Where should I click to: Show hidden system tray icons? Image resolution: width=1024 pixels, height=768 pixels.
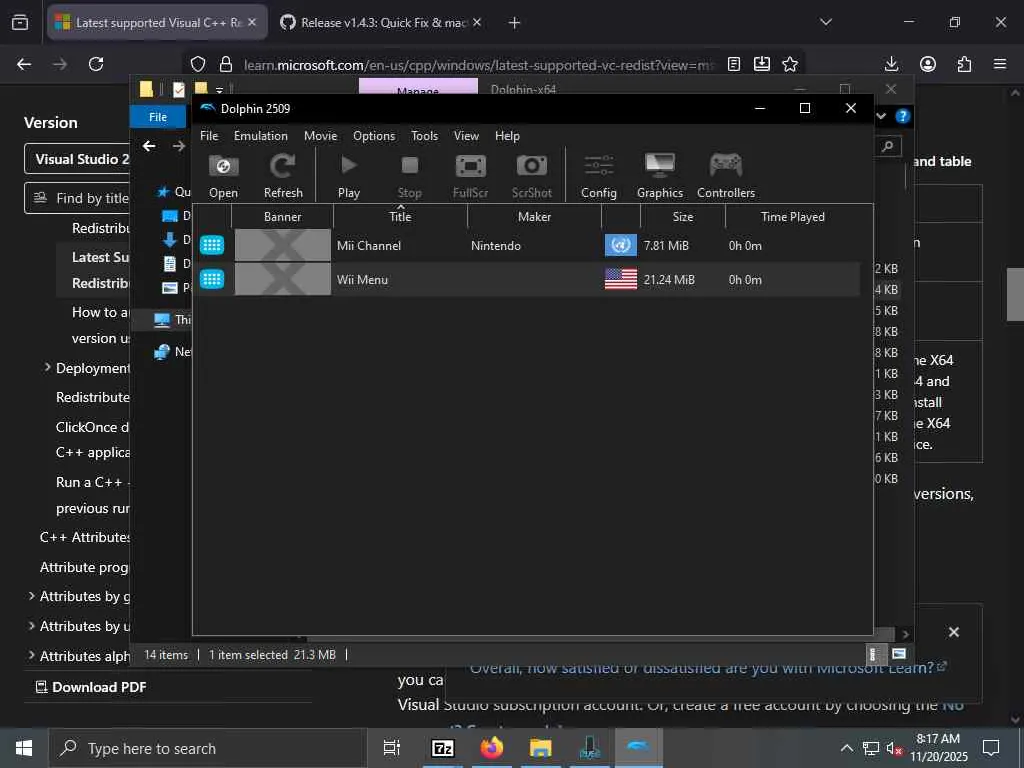[x=846, y=748]
